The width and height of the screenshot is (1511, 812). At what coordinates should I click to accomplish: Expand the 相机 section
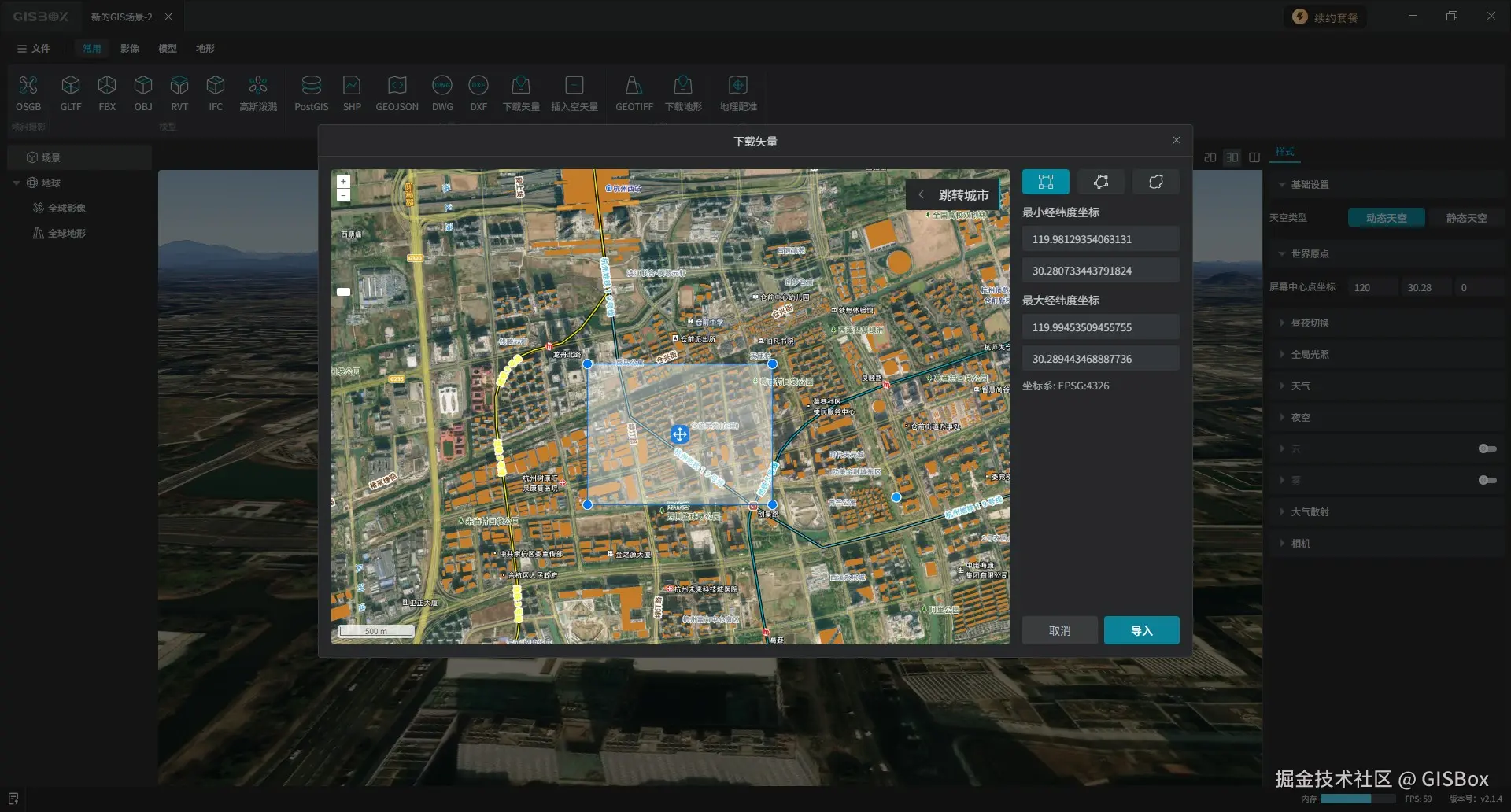(1282, 544)
